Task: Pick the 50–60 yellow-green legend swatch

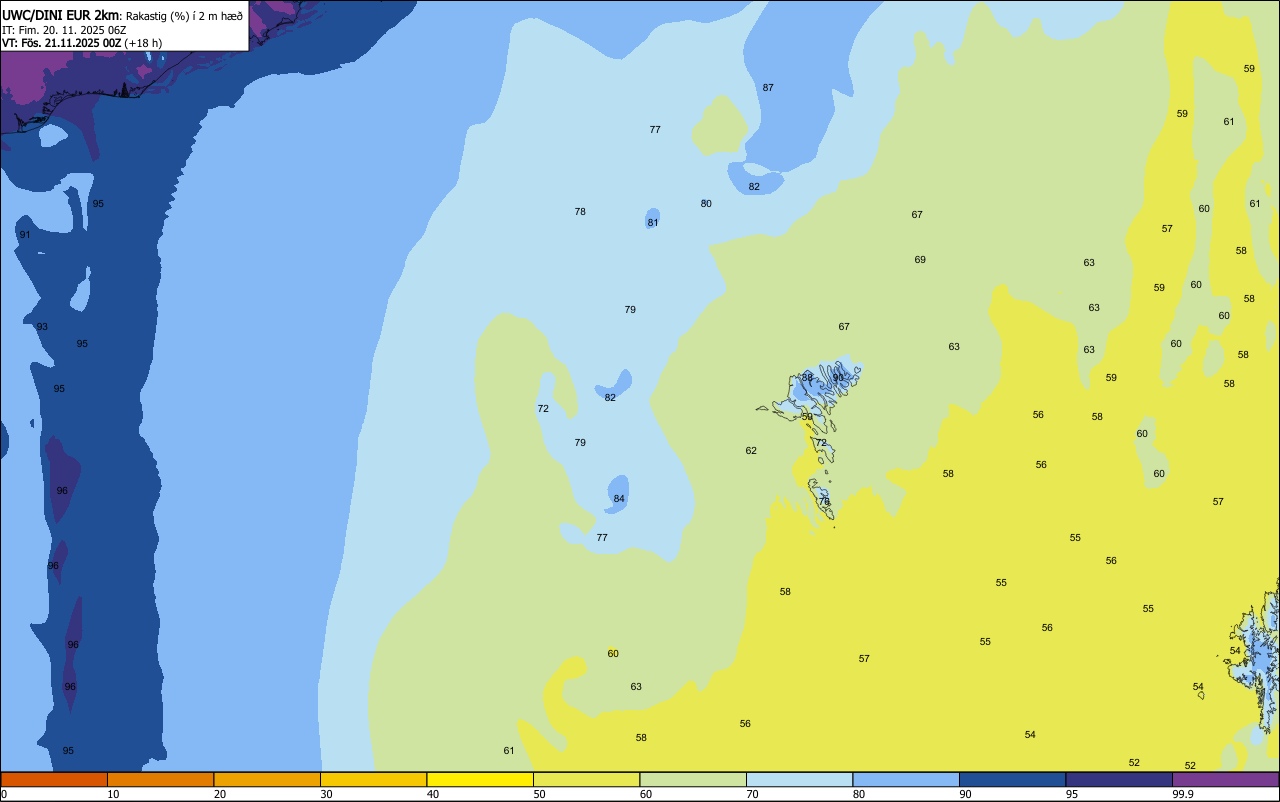Action: click(x=586, y=779)
